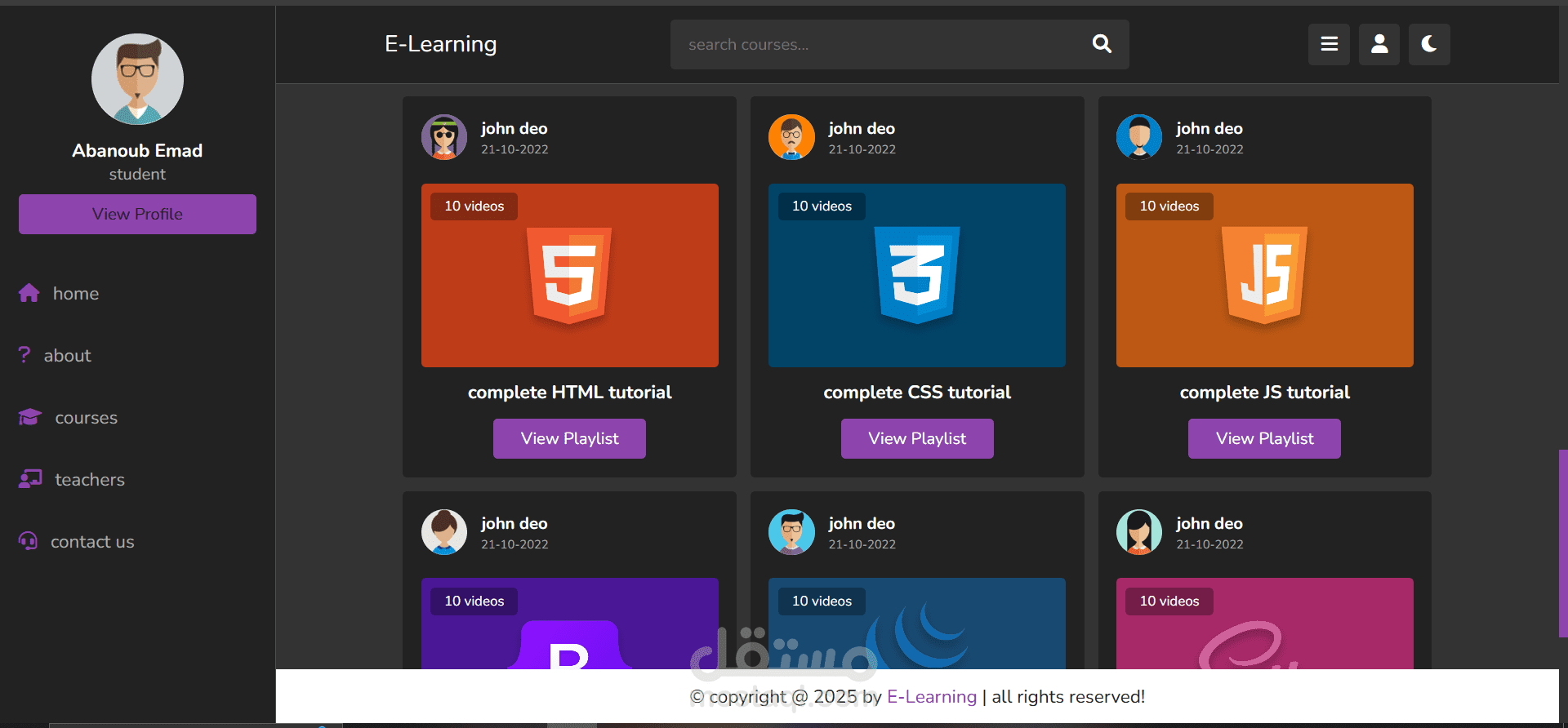Click the courses graduation cap icon
The height and width of the screenshot is (728, 1568).
point(30,417)
